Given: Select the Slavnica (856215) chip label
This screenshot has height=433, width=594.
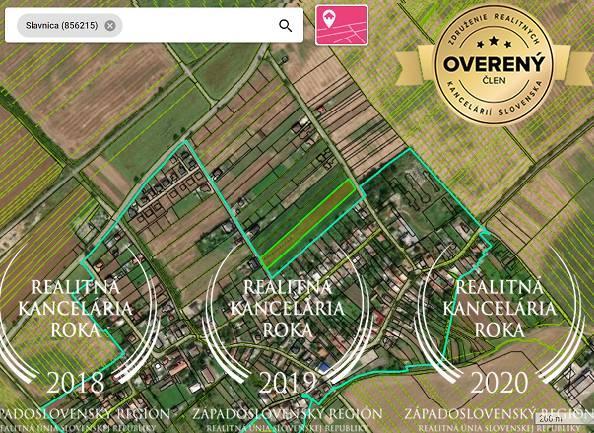Looking at the screenshot, I should [62, 26].
